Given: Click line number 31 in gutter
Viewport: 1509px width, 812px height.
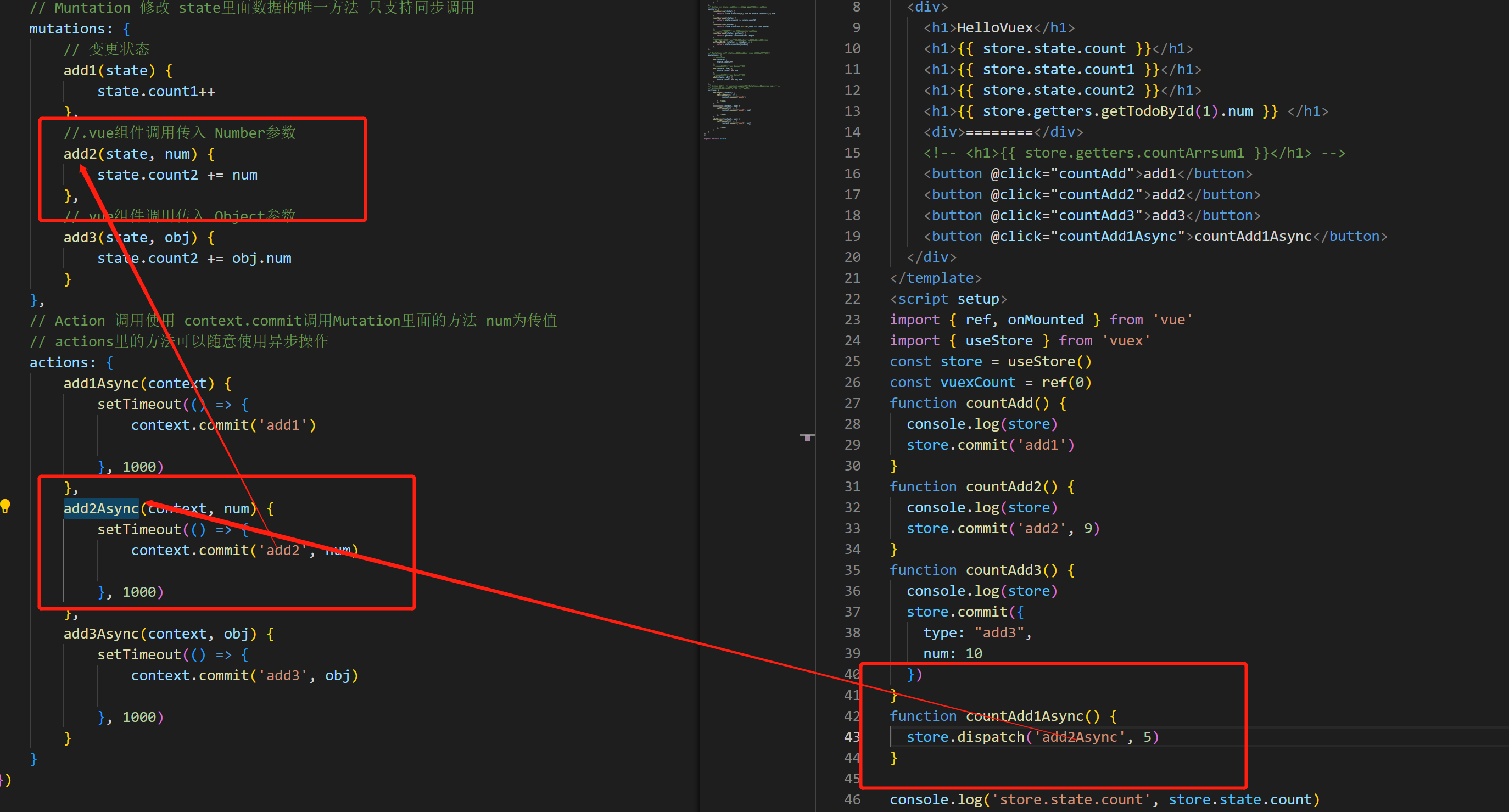Looking at the screenshot, I should (x=852, y=487).
